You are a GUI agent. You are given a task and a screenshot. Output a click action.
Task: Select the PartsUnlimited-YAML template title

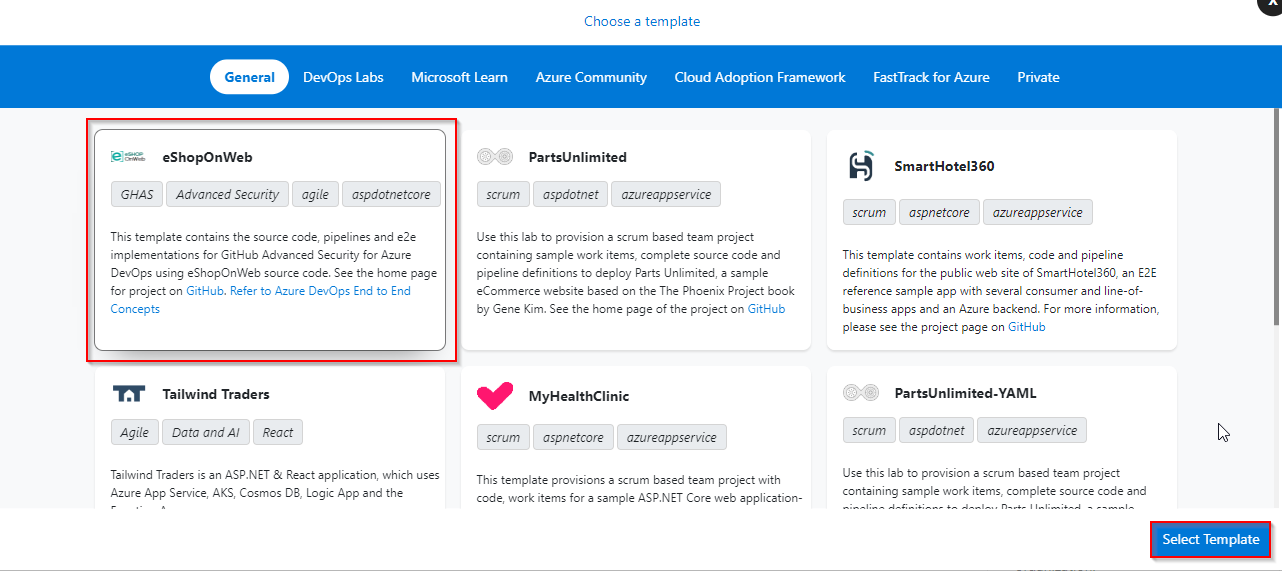tap(965, 393)
